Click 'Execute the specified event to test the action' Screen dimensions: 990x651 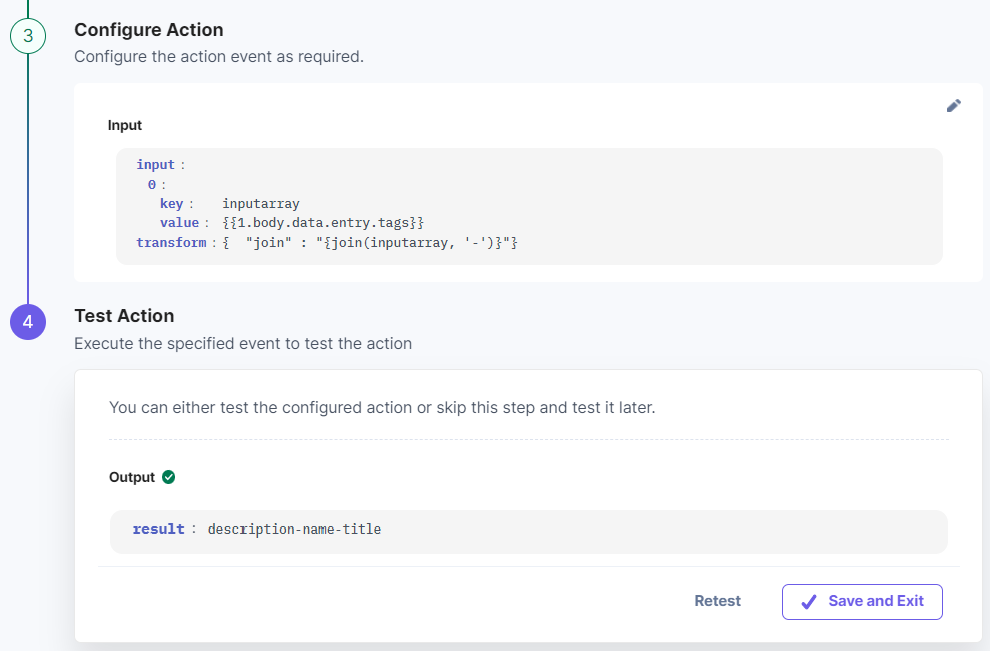point(243,343)
